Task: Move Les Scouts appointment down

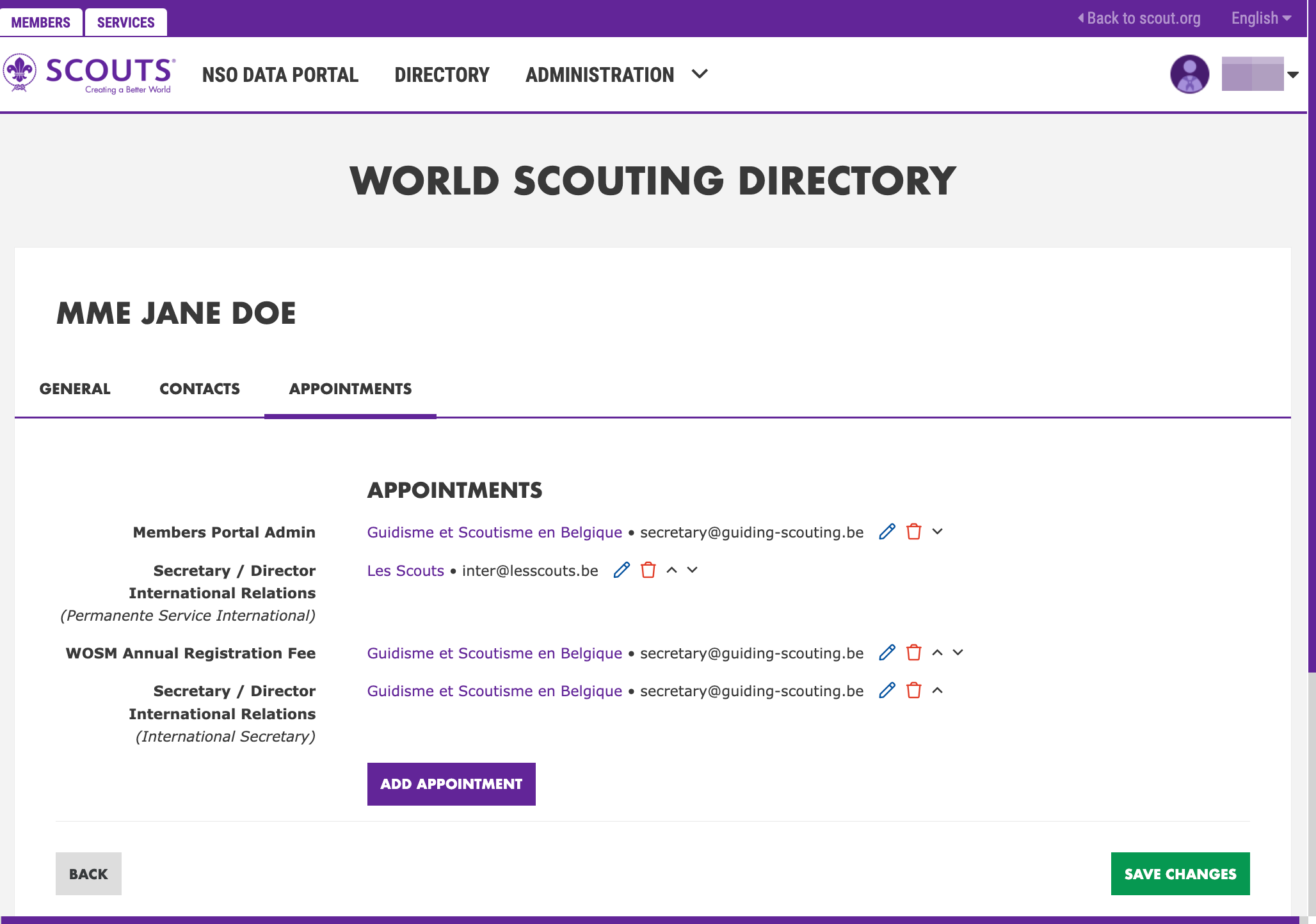Action: (x=693, y=570)
